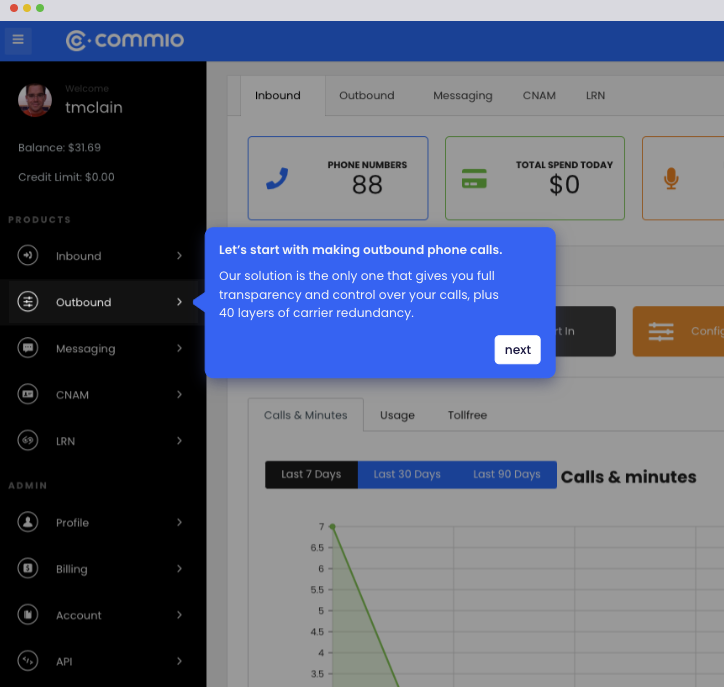
Task: Expand the Outbound menu chevron
Action: click(x=180, y=302)
